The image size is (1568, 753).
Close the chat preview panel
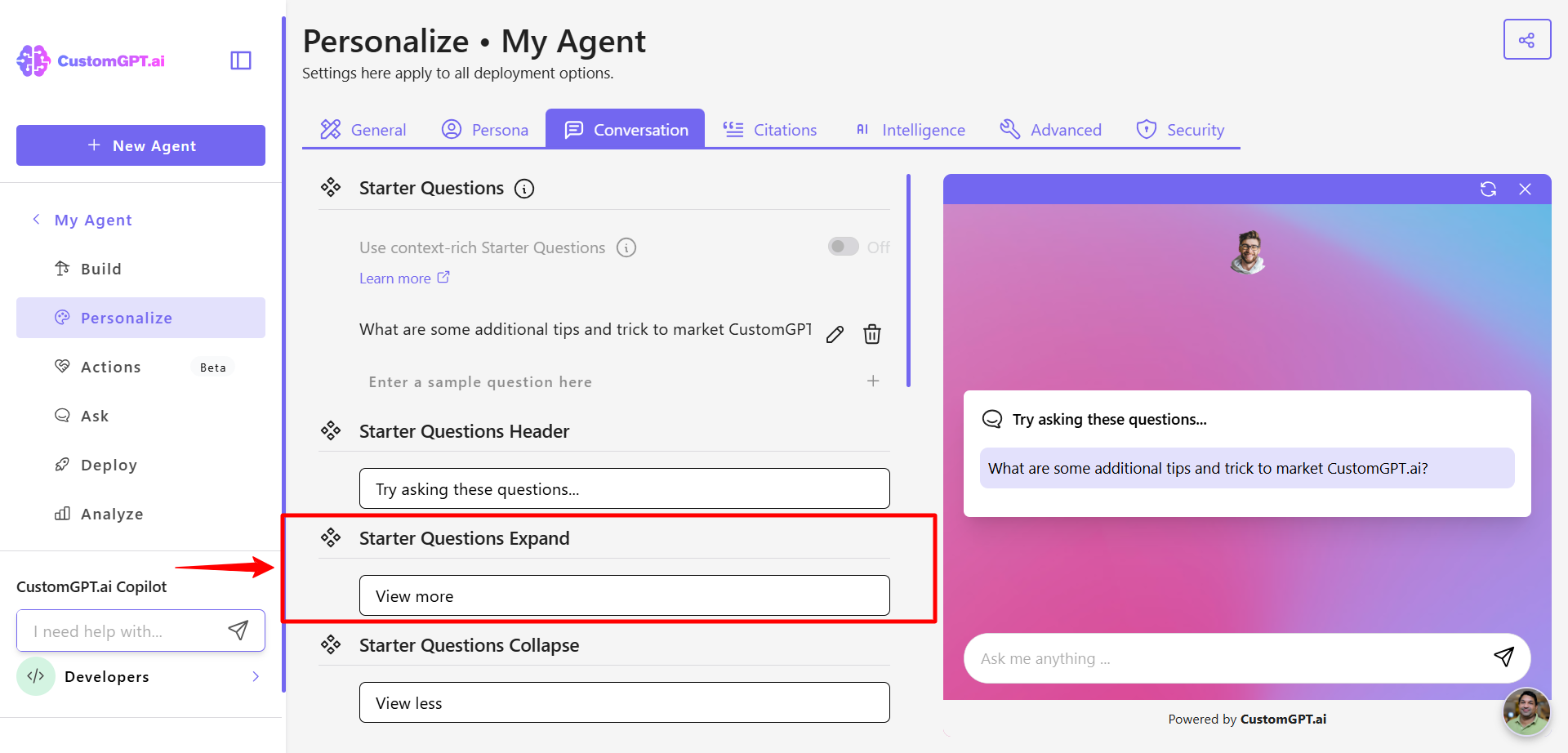point(1525,189)
